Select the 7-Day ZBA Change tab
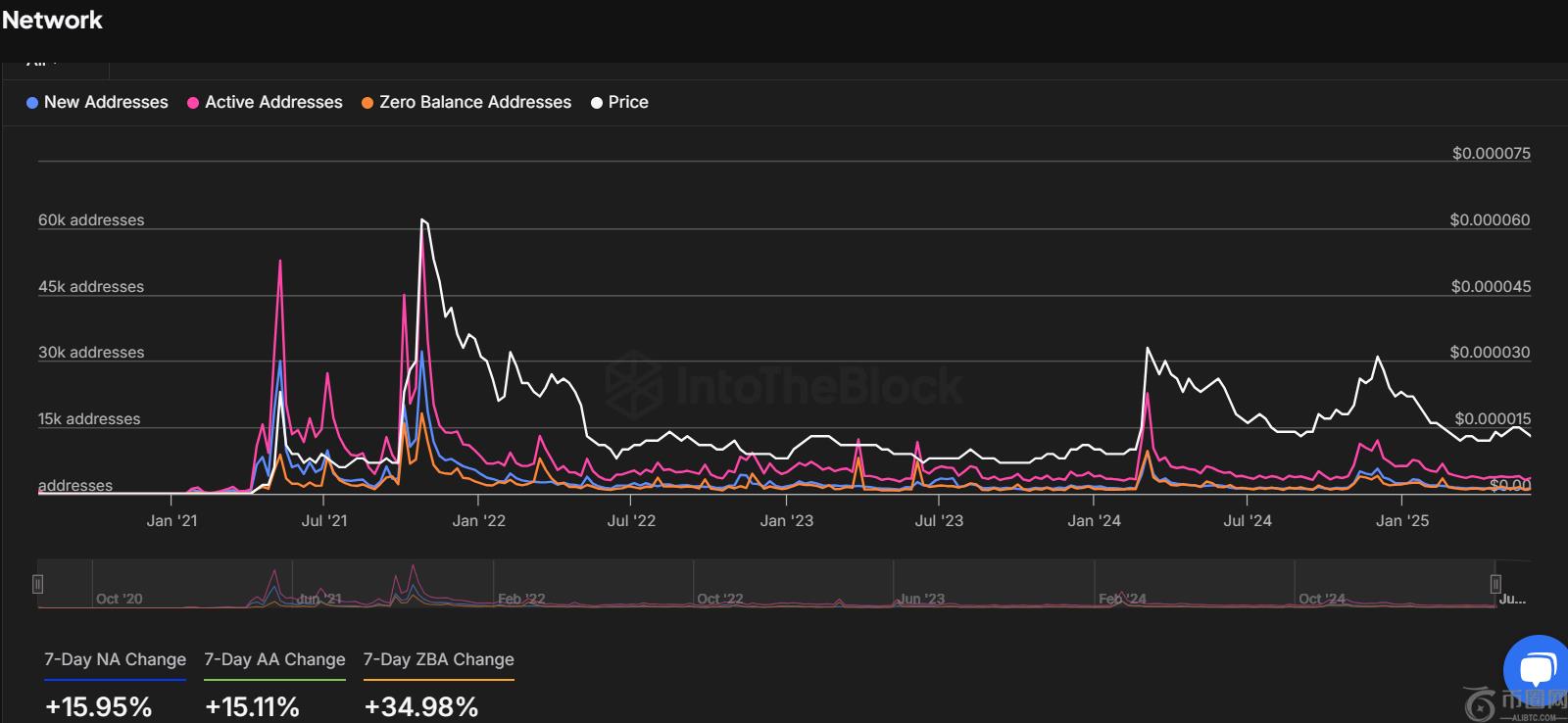 point(438,660)
